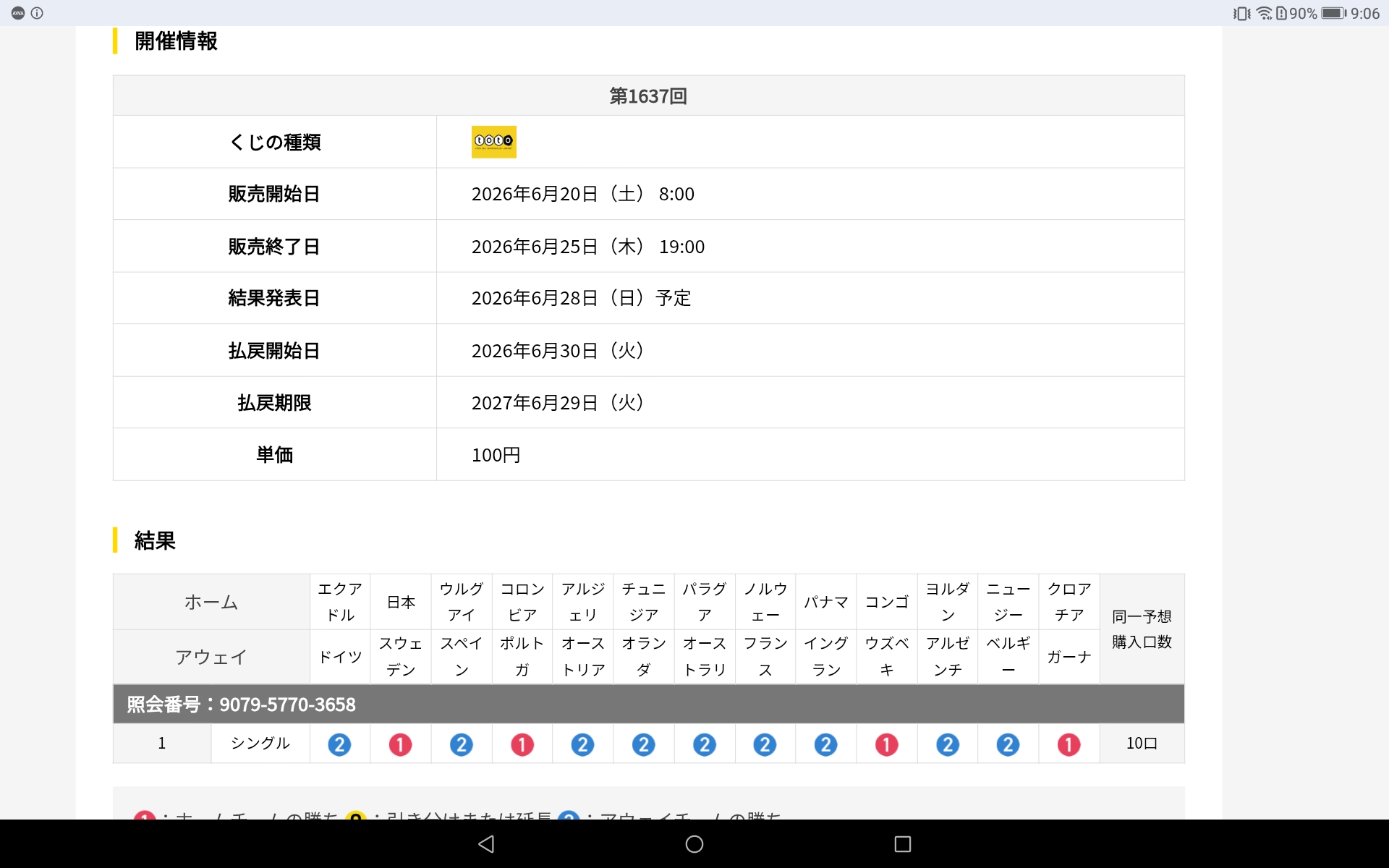
Task: Click the toto lottery logo icon
Action: point(493,142)
